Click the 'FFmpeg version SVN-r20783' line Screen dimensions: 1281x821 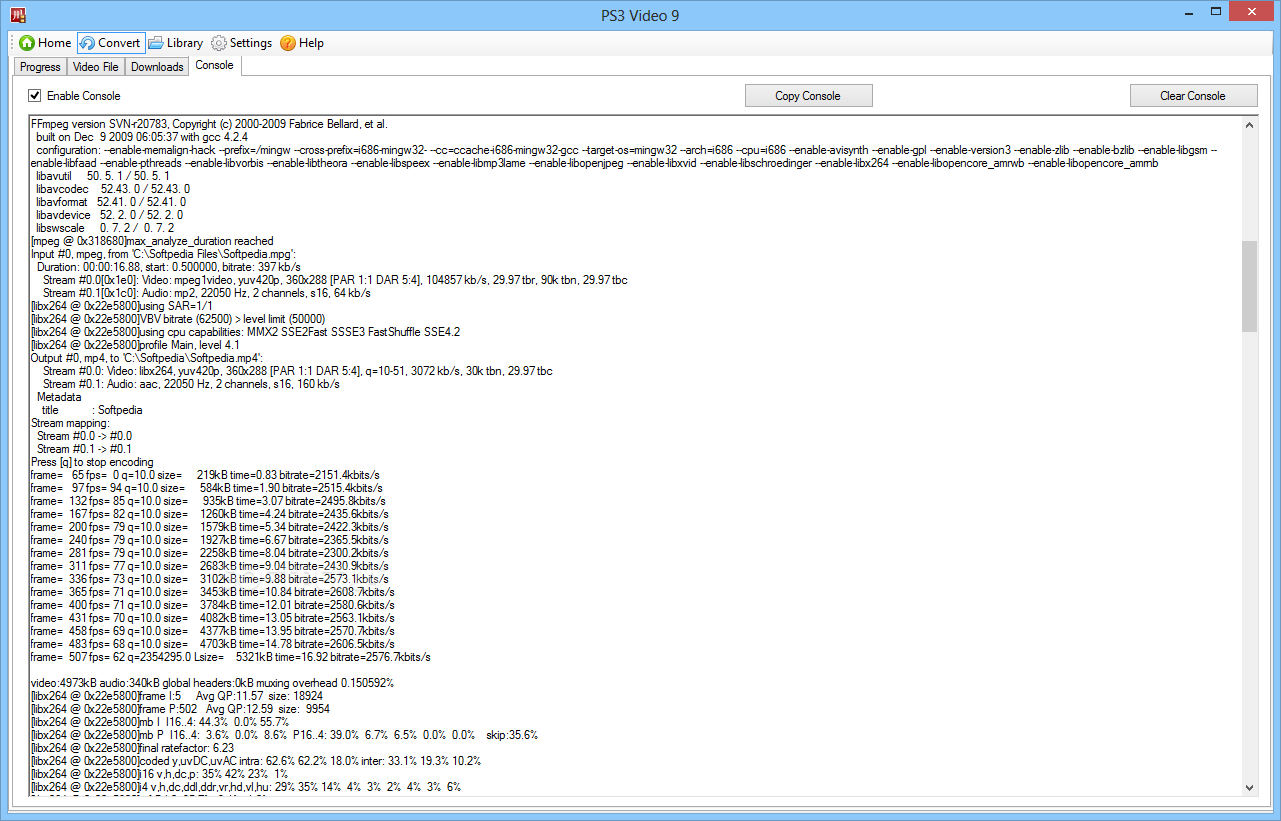[x=209, y=124]
